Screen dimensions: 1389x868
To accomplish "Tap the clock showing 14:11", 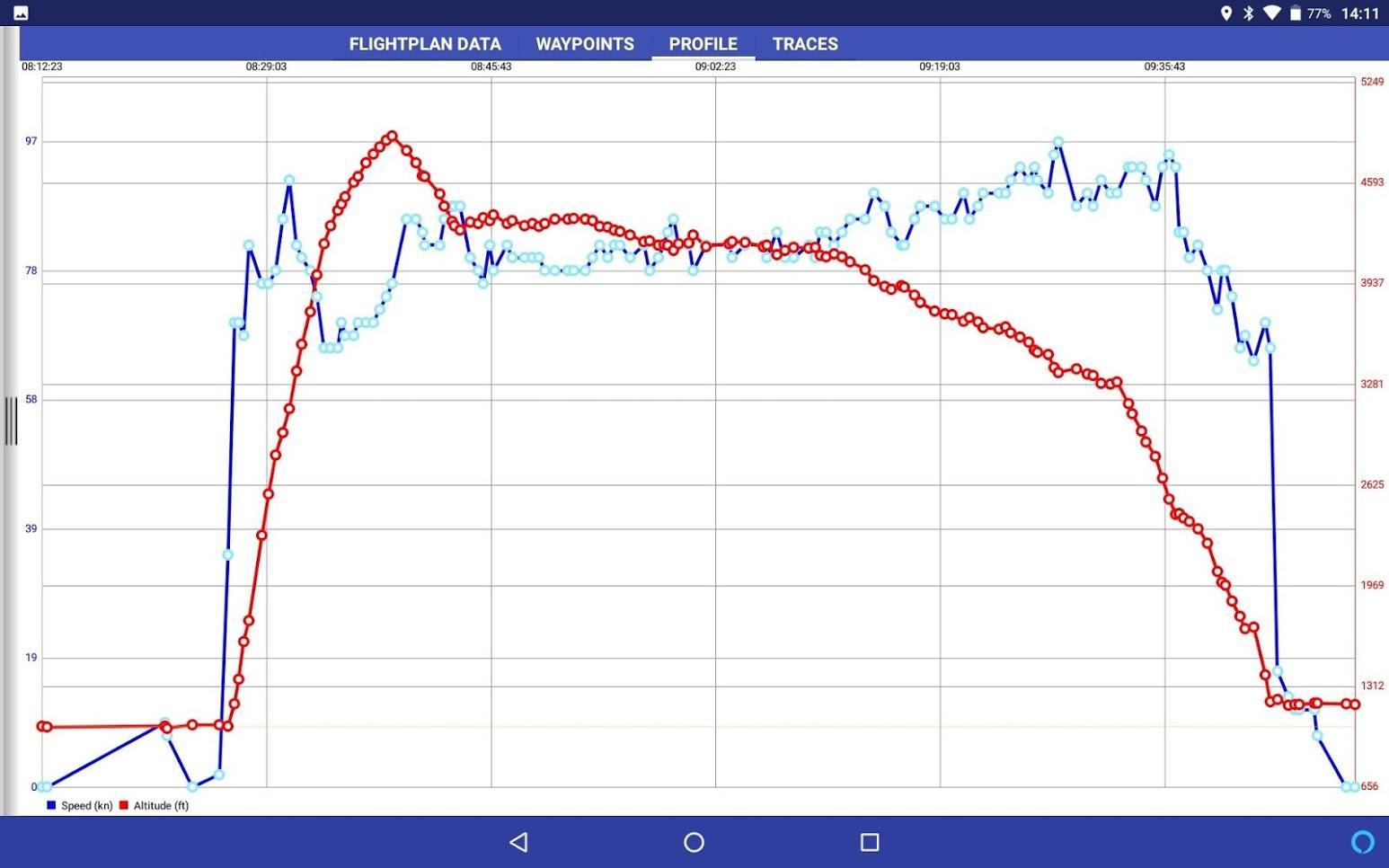I will pyautogui.click(x=1359, y=13).
